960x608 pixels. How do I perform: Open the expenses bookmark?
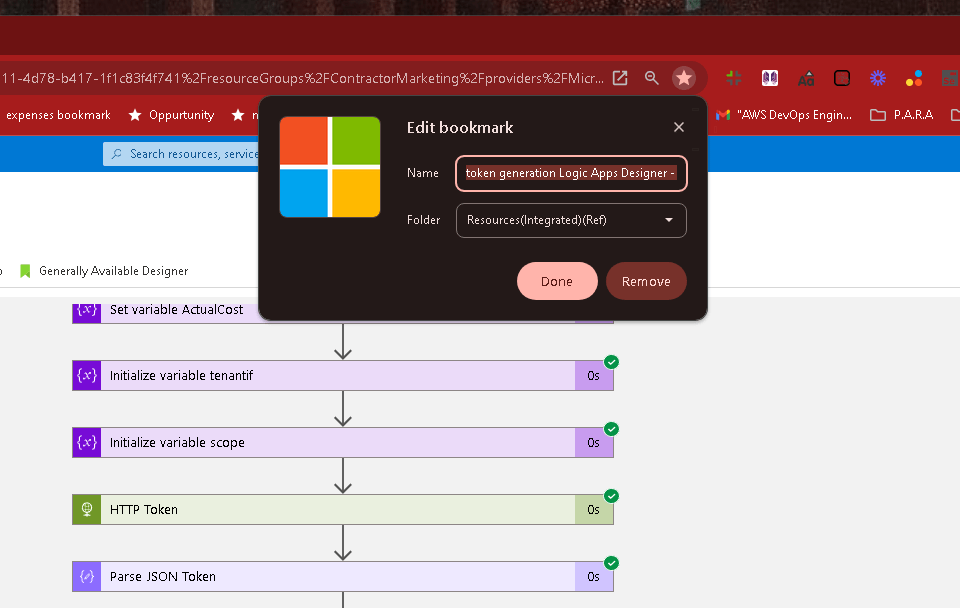tap(58, 114)
